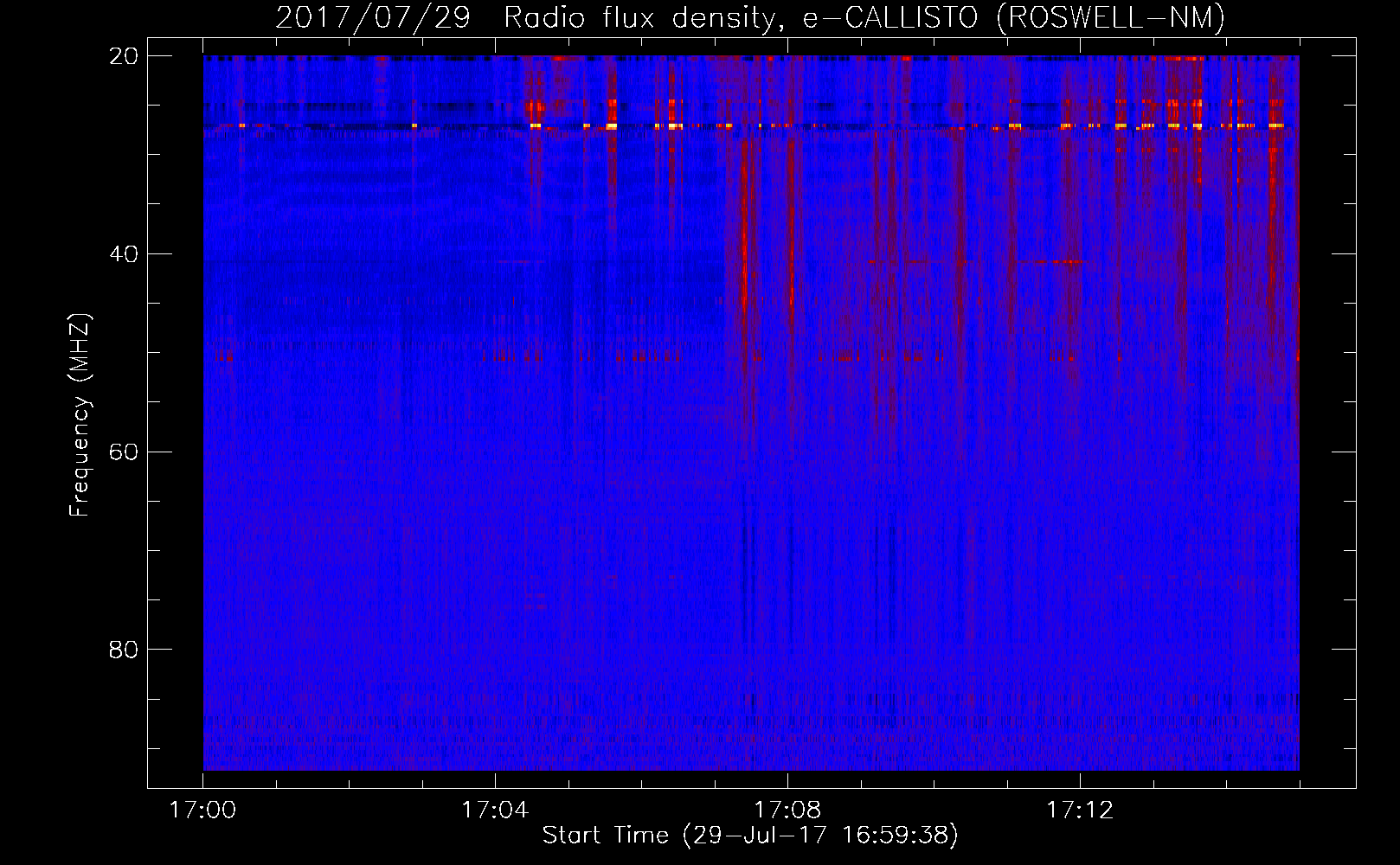Click the 17:12 time tick label
This screenshot has height=865, width=1400.
pyautogui.click(x=1080, y=810)
